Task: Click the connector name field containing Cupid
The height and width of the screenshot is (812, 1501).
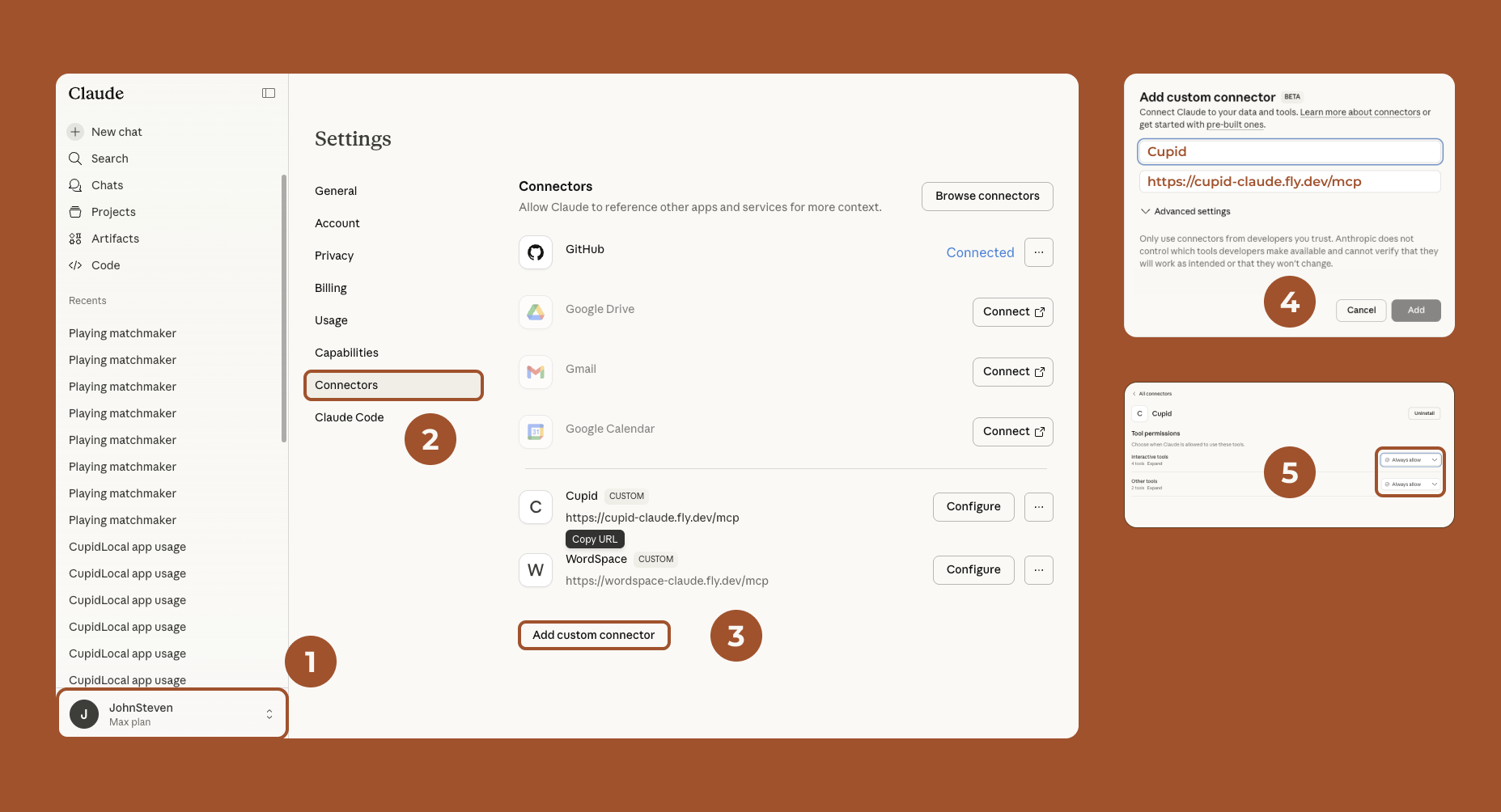Action: tap(1289, 152)
